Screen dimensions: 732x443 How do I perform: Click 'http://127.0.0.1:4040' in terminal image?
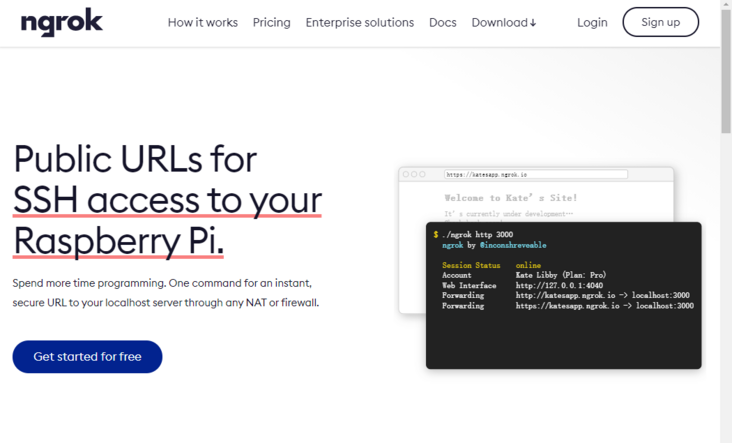tap(559, 285)
